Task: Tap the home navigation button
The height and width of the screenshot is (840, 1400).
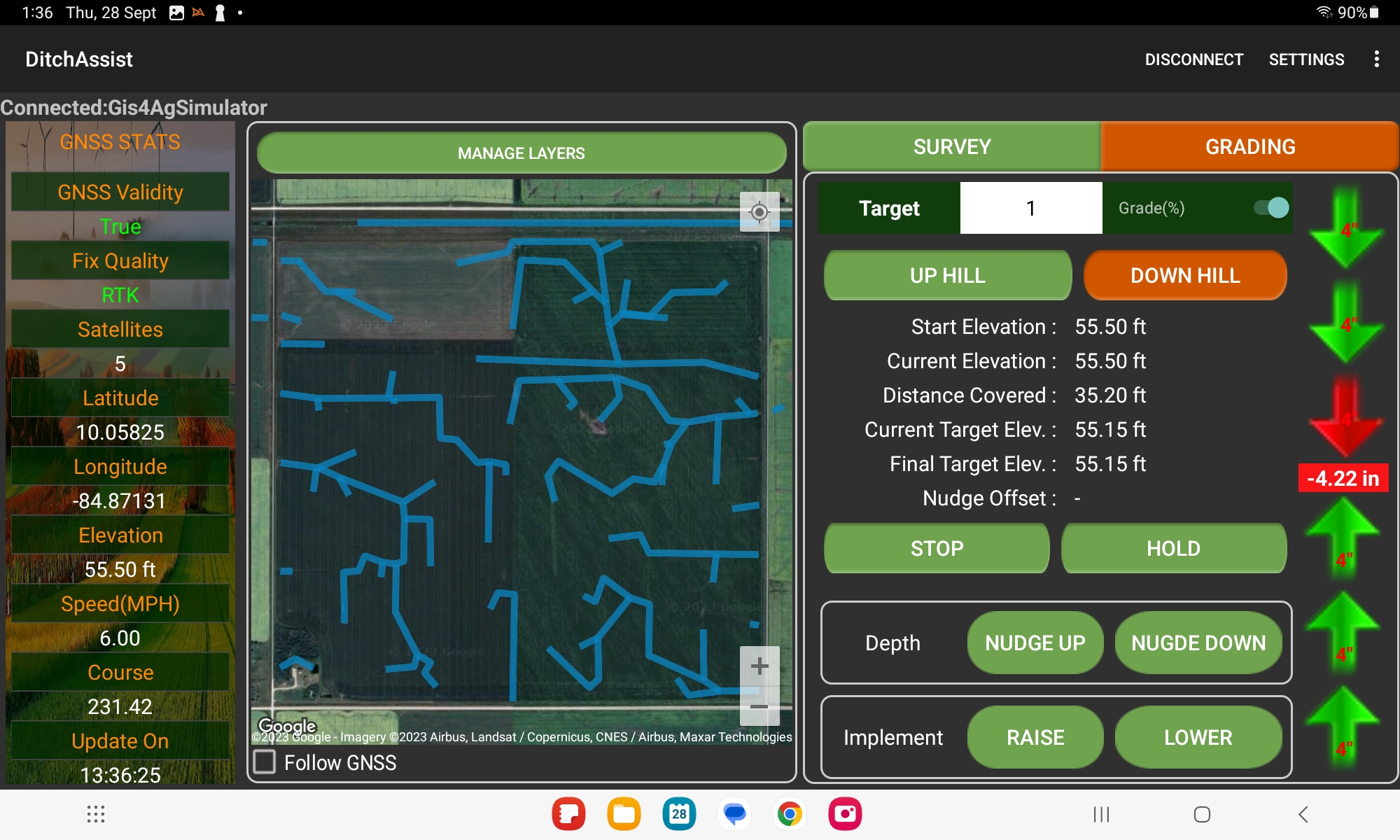Action: [1202, 814]
